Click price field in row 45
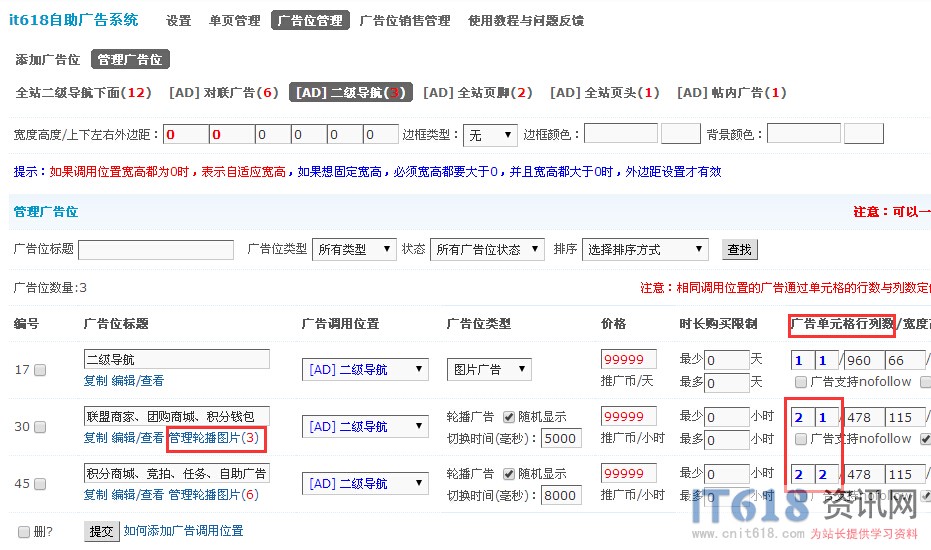The height and width of the screenshot is (550, 931). pos(629,473)
